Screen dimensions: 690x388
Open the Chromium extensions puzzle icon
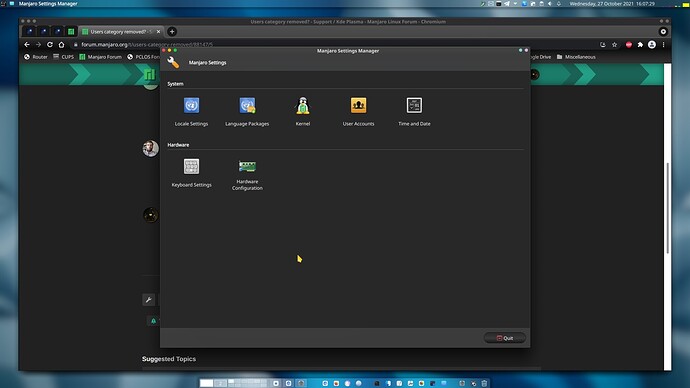(640, 44)
